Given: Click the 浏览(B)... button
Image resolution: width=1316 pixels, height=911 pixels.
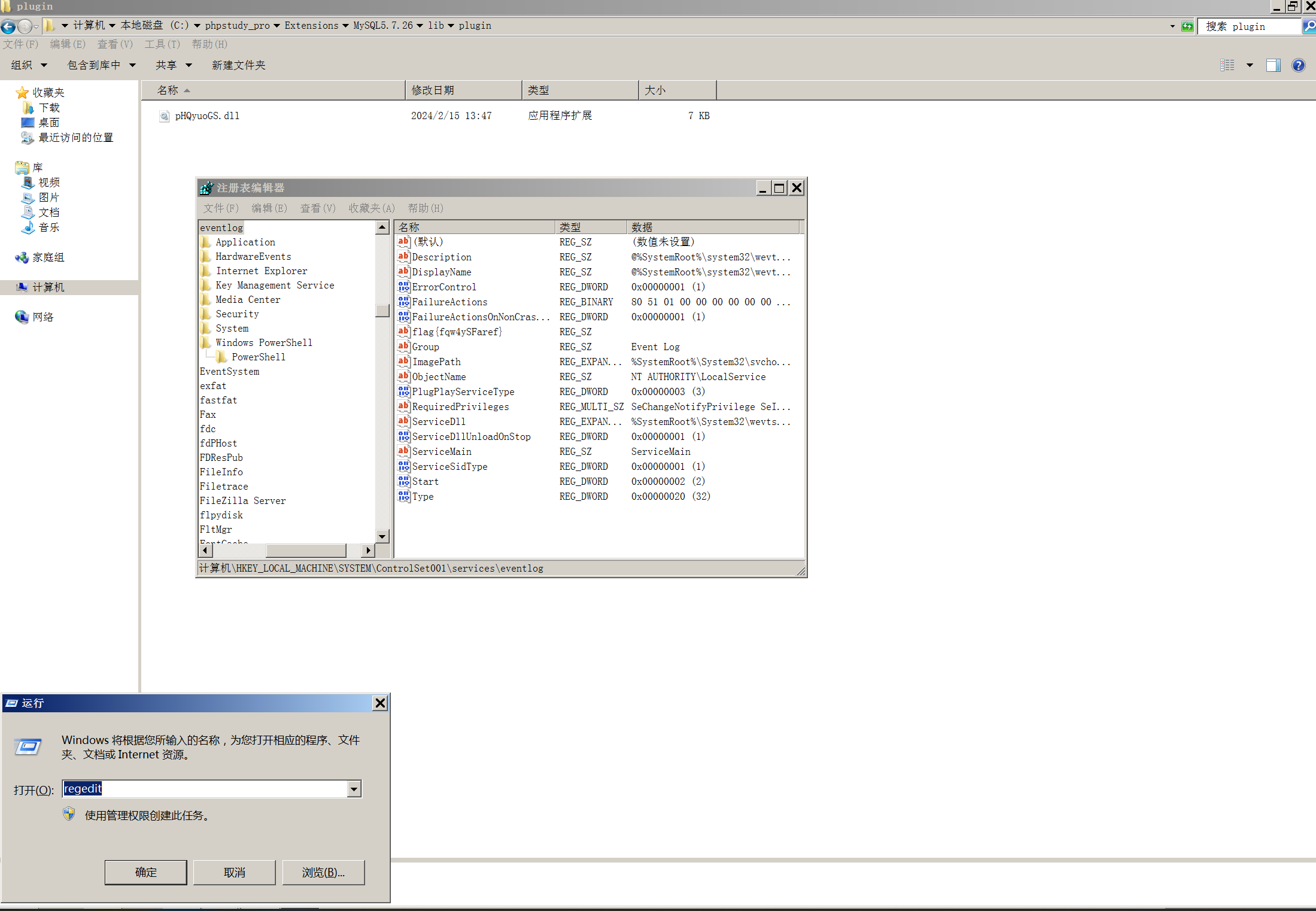Looking at the screenshot, I should pos(323,872).
